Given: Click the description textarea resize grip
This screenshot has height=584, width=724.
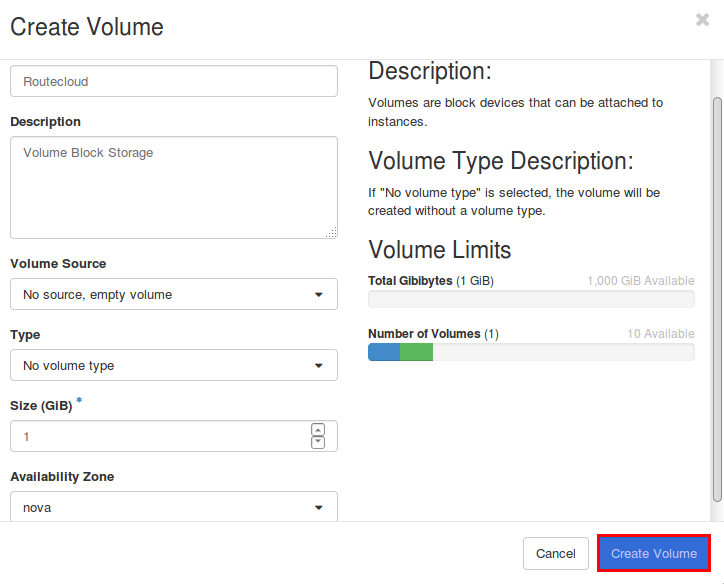Looking at the screenshot, I should tap(332, 233).
